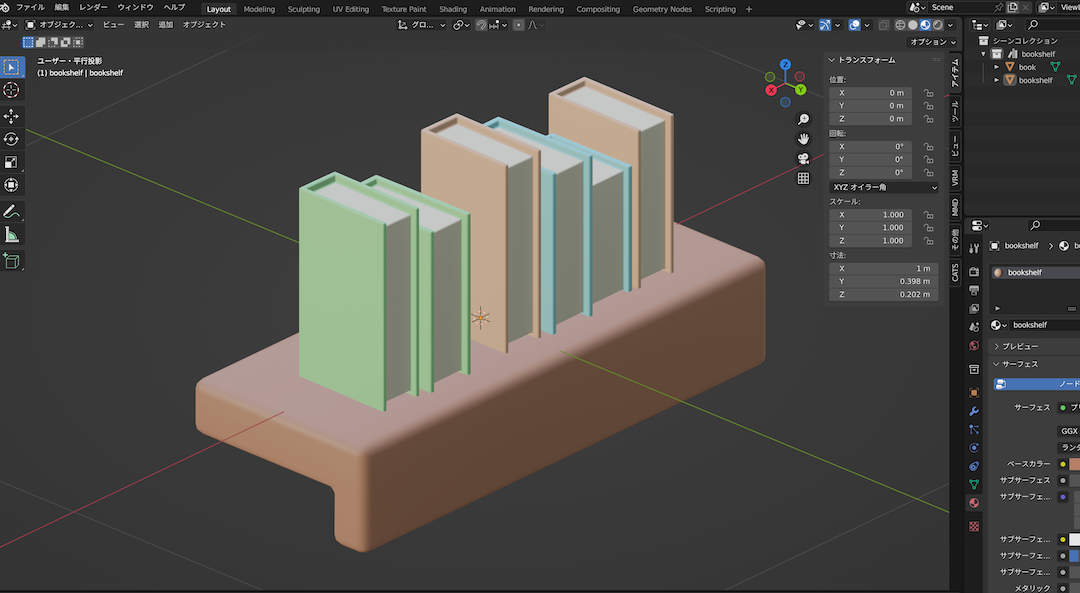
Task: Click the Y axis on navigation gizmo
Action: (x=800, y=90)
